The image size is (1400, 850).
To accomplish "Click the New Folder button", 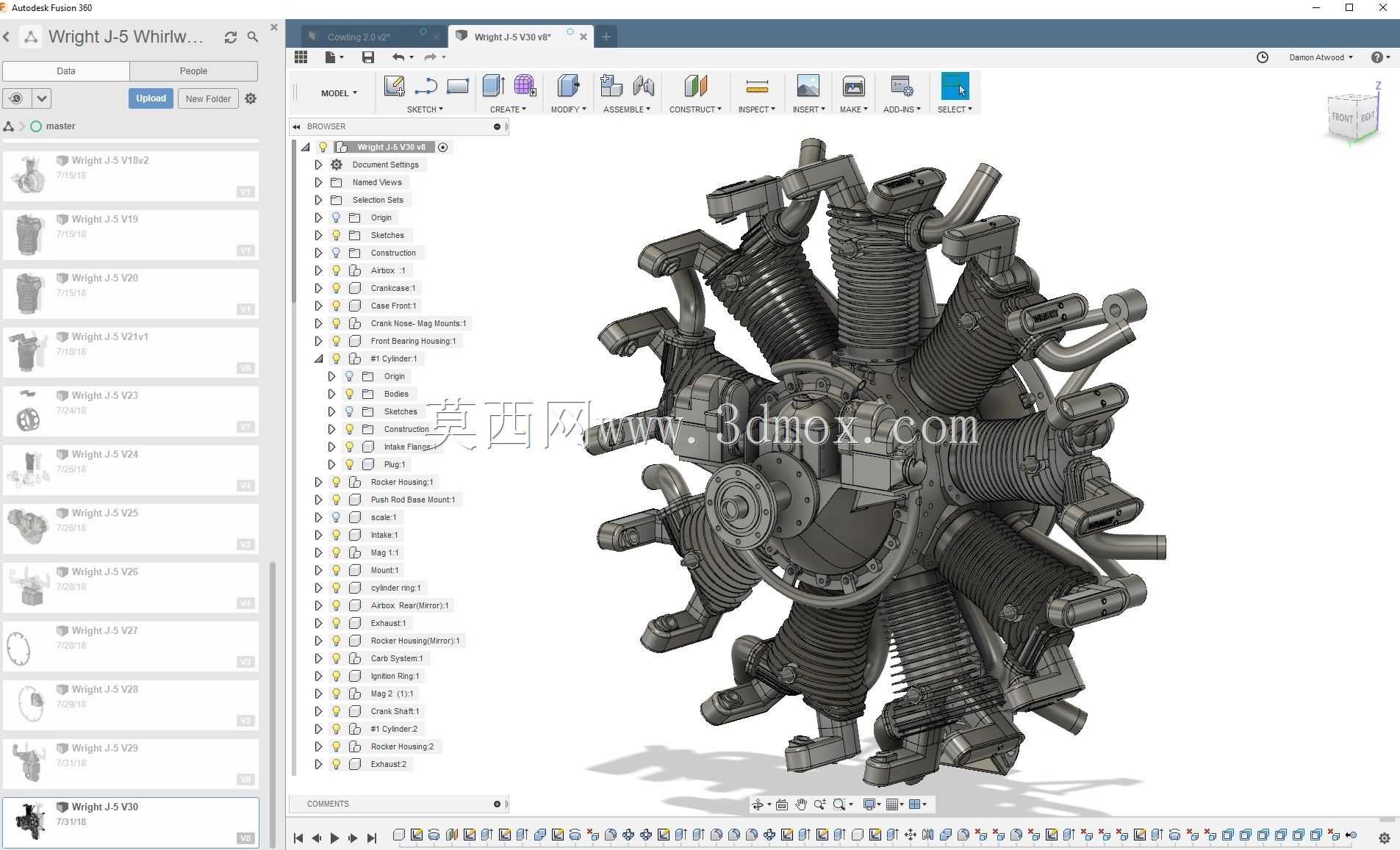I will tap(208, 98).
